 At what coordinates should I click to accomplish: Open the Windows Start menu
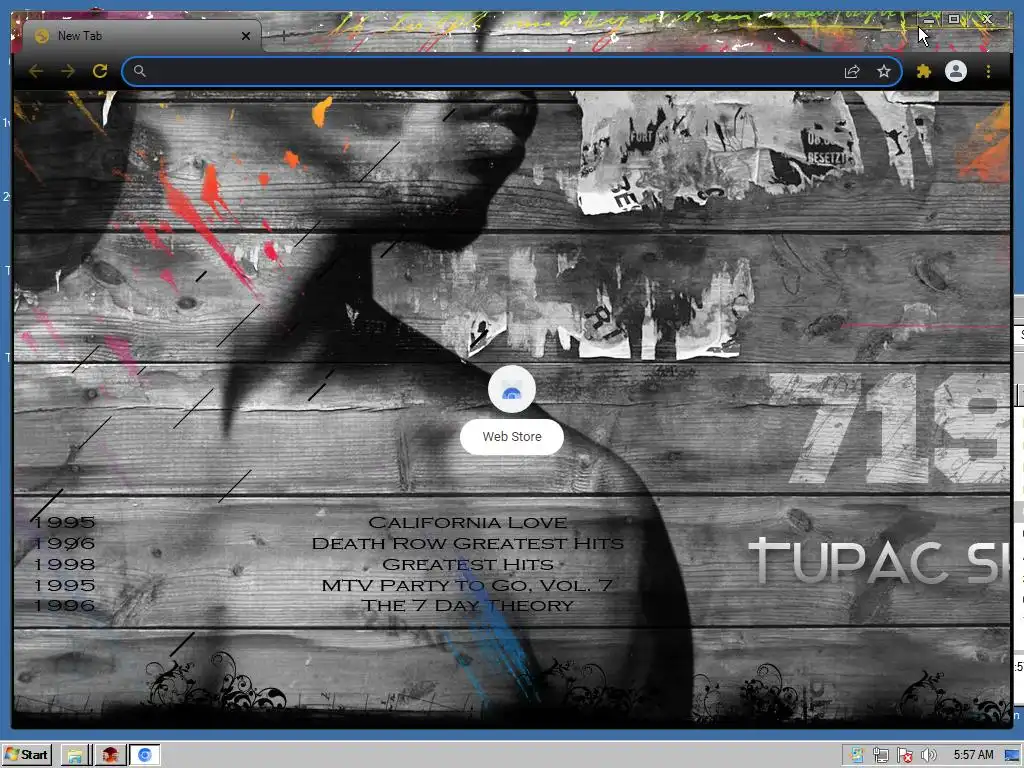pyautogui.click(x=27, y=755)
